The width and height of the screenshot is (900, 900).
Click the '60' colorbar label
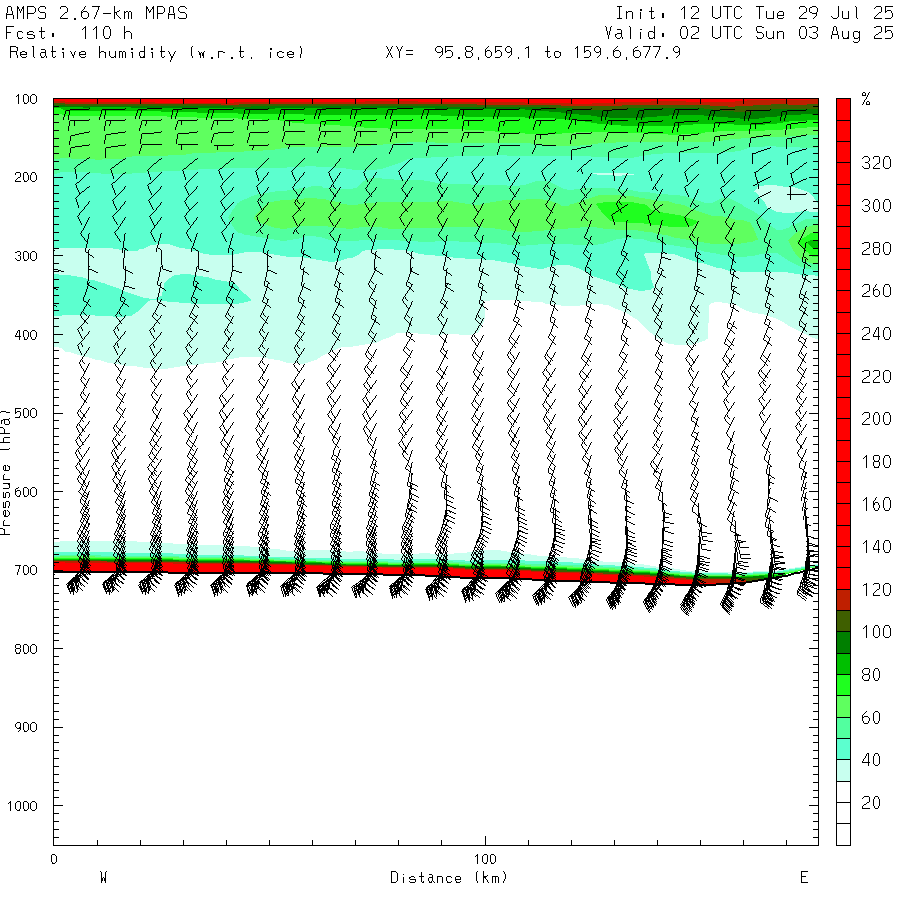(x=871, y=717)
